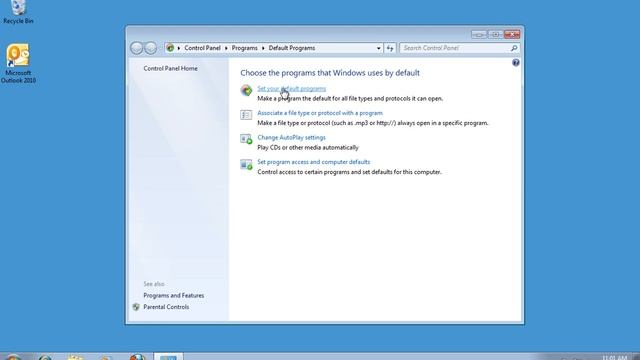
Task: Click the heading 'Choose the programs that Windows uses by default'
Action: [330, 73]
